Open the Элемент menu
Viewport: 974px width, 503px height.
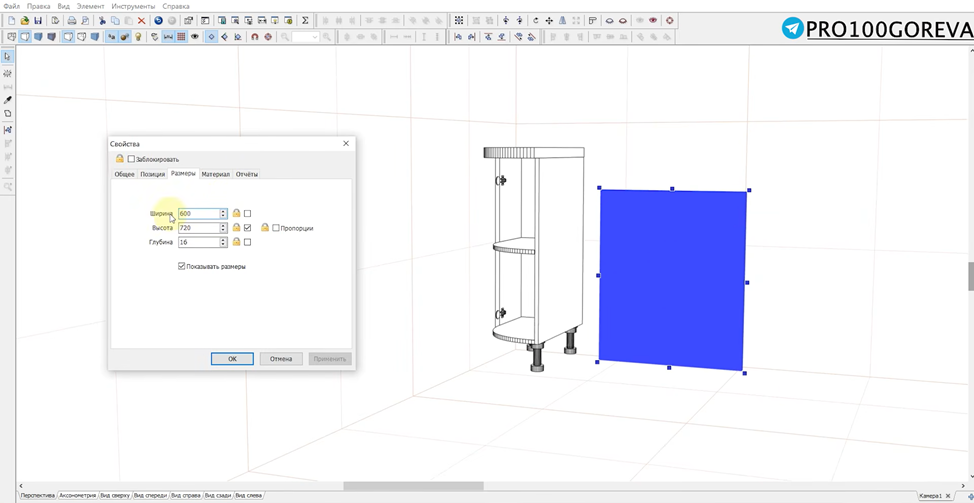pyautogui.click(x=90, y=6)
